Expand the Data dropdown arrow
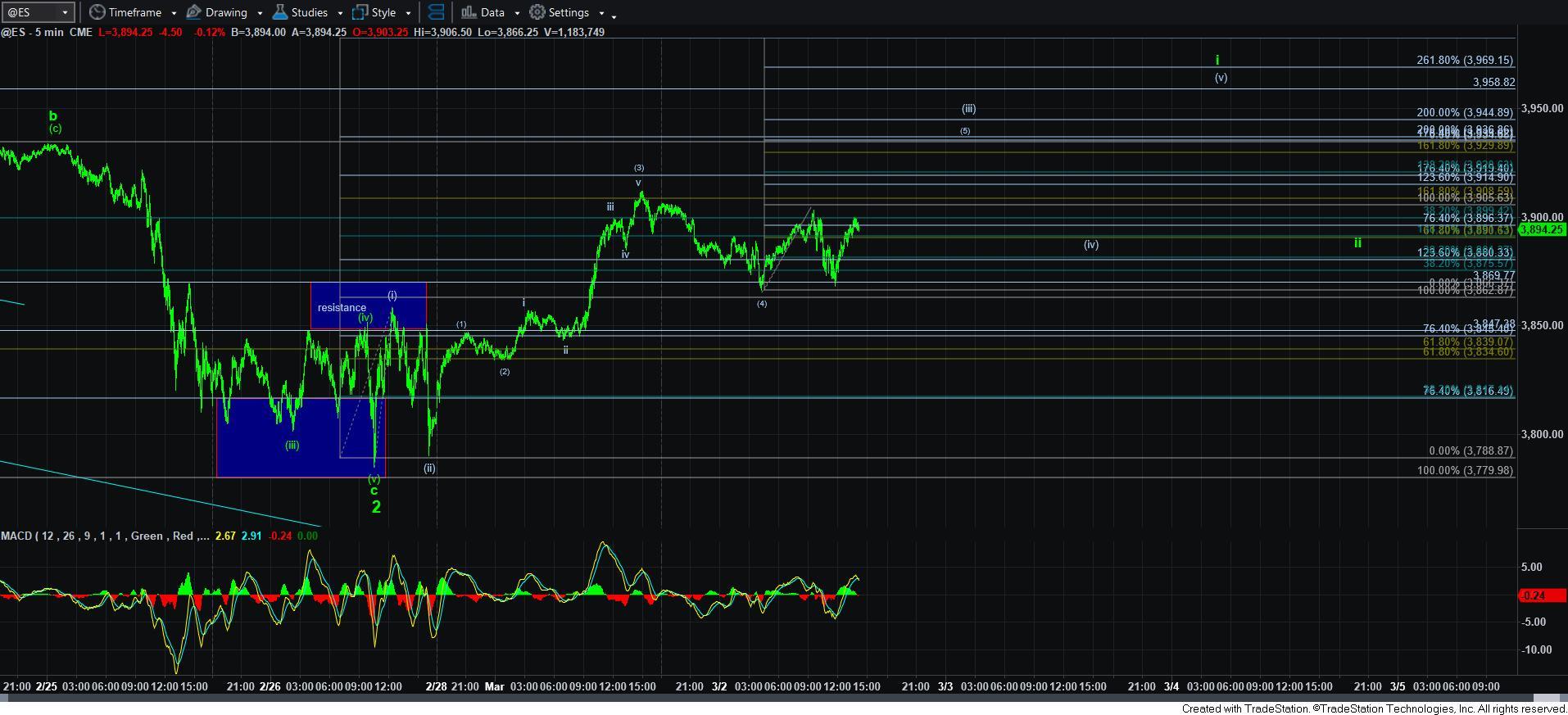Image resolution: width=1568 pixels, height=715 pixels. click(x=517, y=13)
